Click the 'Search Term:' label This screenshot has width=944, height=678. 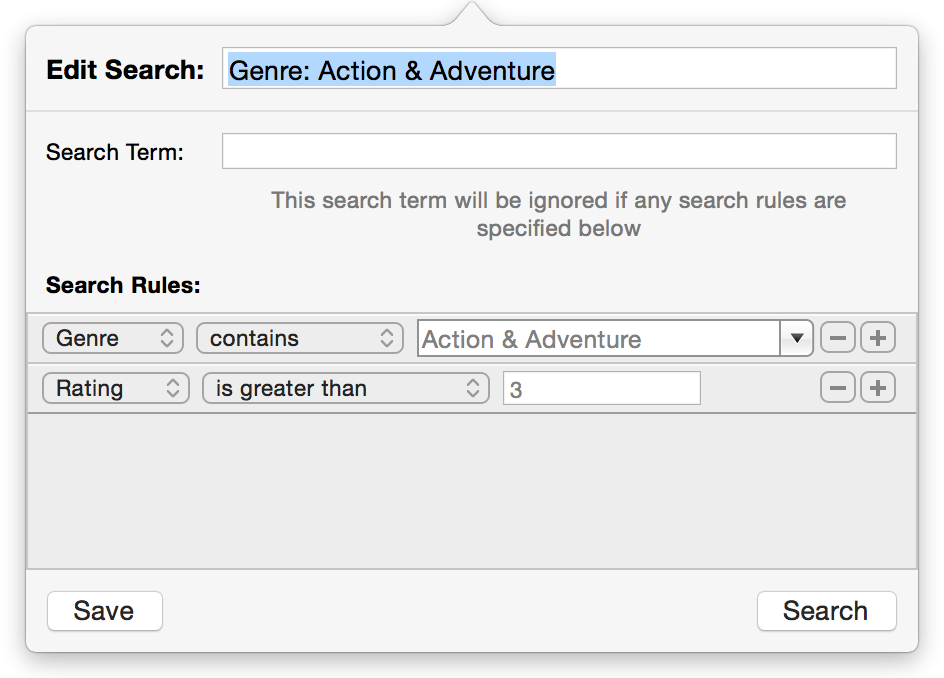coord(114,152)
